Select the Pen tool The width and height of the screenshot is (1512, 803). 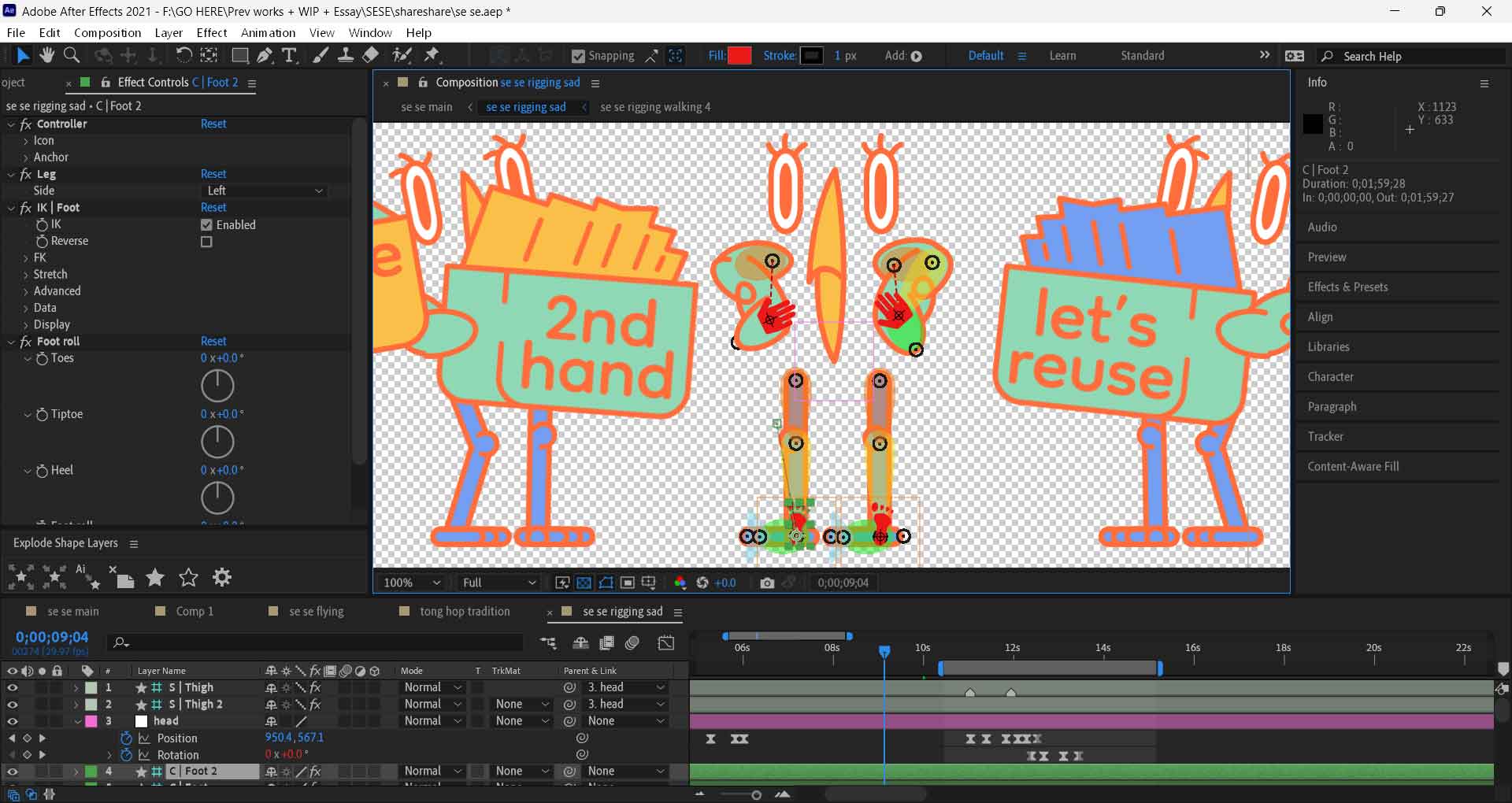tap(265, 55)
